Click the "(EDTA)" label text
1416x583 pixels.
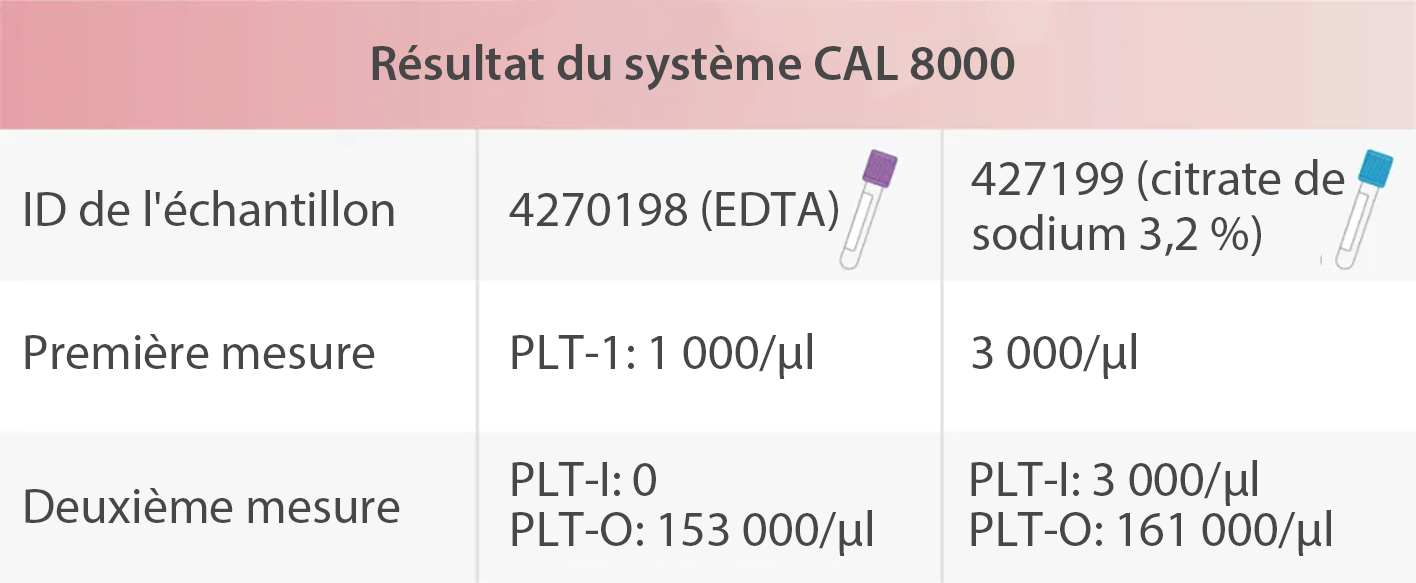click(766, 210)
